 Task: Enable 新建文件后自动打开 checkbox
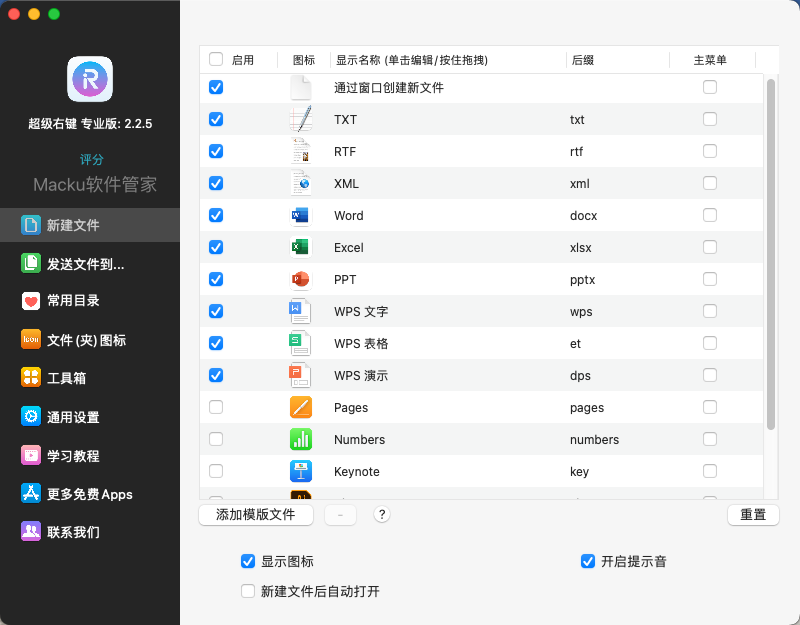[x=248, y=591]
